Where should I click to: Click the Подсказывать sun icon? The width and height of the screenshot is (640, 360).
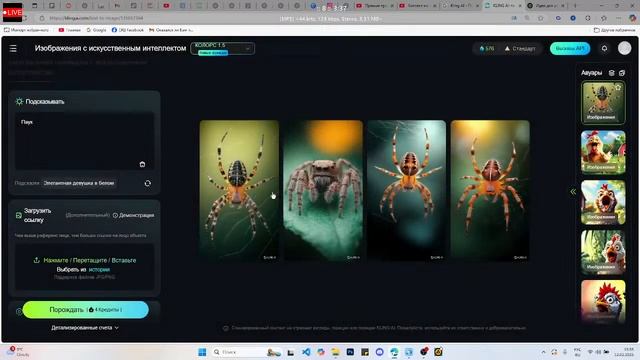19,101
